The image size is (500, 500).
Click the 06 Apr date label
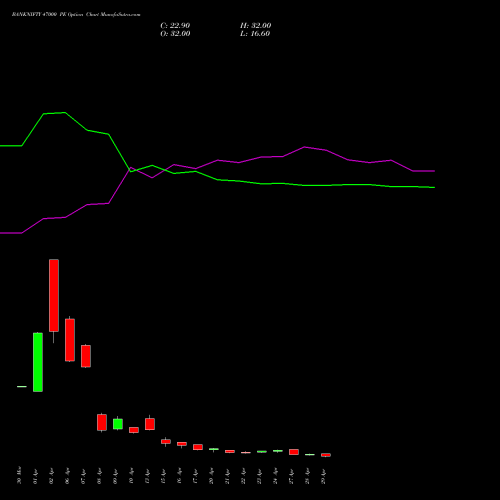[x=67, y=476]
